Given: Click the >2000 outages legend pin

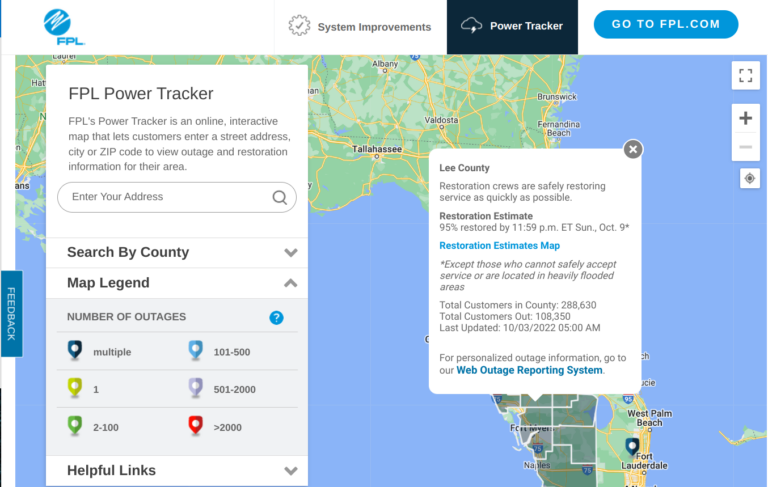Looking at the screenshot, I should click(196, 425).
